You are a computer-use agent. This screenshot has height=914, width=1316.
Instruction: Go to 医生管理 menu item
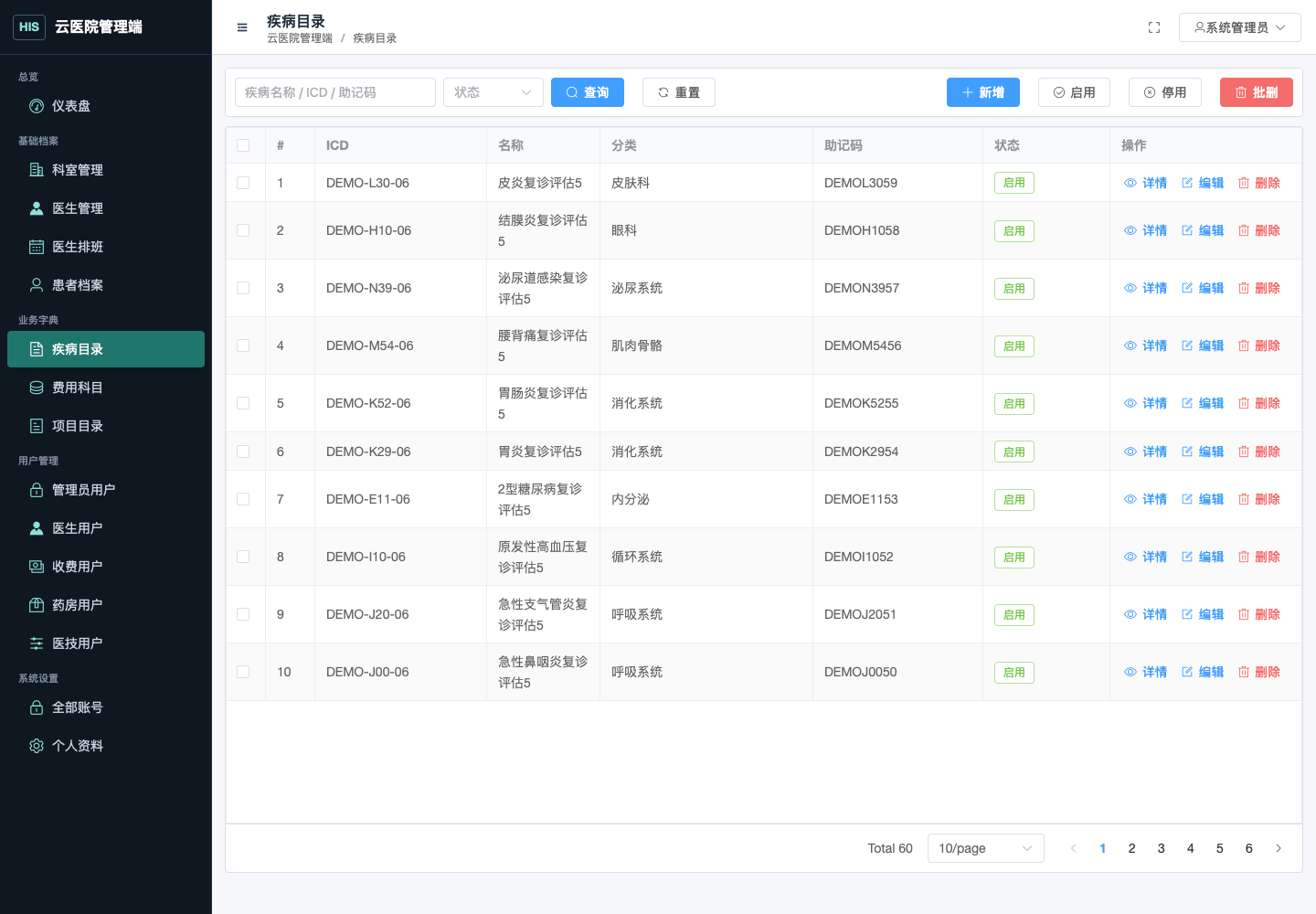pos(106,208)
